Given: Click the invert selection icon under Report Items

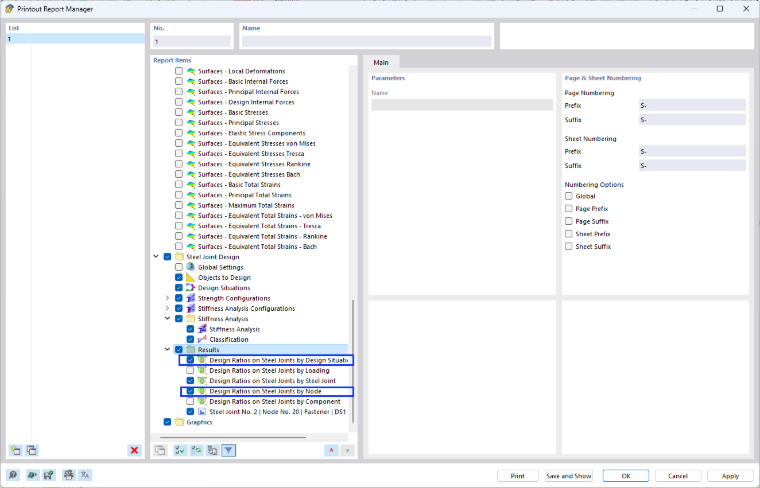Looking at the screenshot, I should [196, 451].
